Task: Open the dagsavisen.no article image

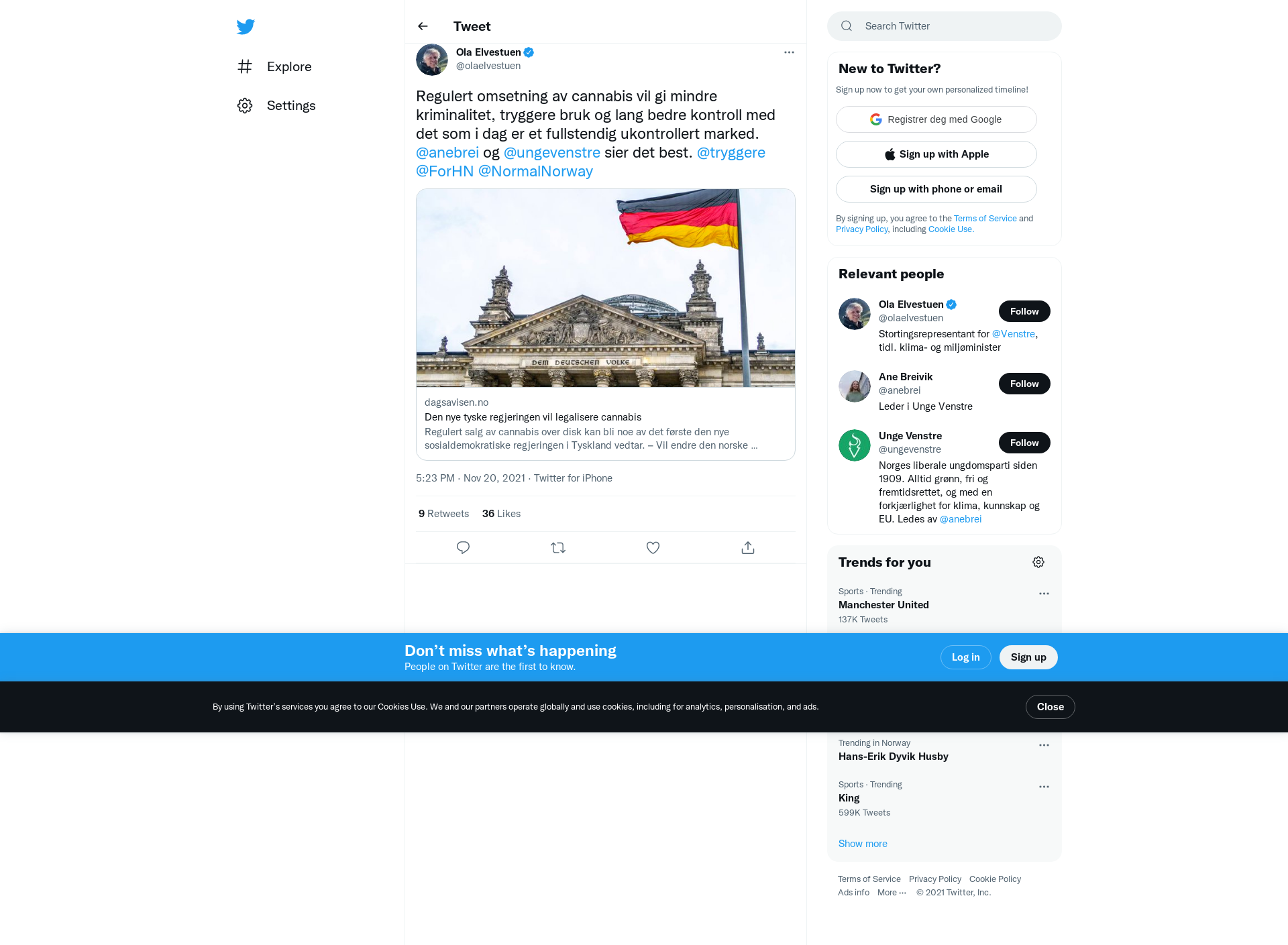Action: [x=606, y=288]
